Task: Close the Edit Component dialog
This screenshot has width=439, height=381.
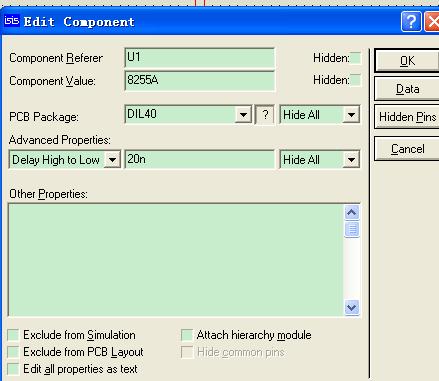Action: [432, 22]
